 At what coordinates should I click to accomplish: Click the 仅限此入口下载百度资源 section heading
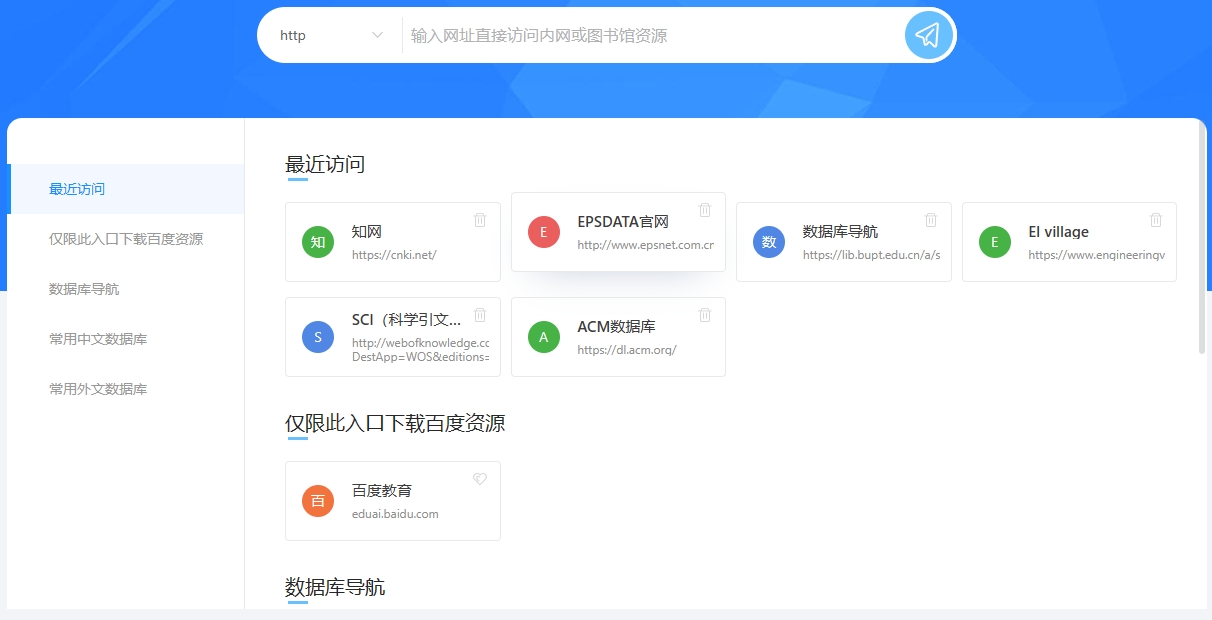395,423
